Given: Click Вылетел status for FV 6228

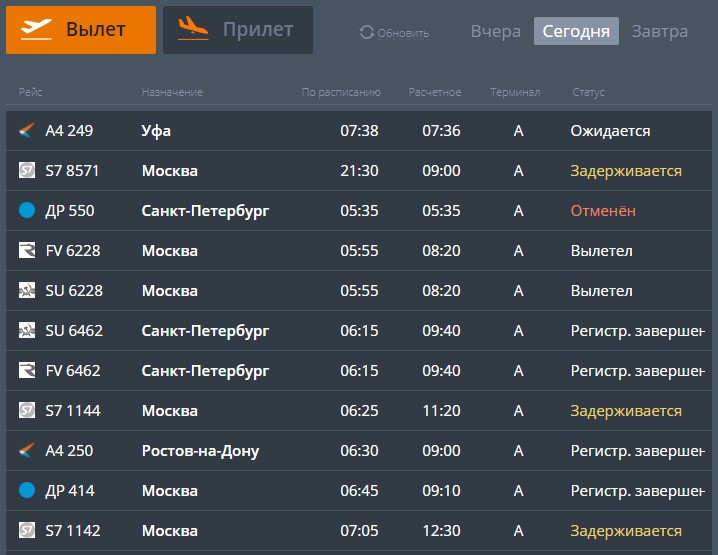Looking at the screenshot, I should click(601, 251).
